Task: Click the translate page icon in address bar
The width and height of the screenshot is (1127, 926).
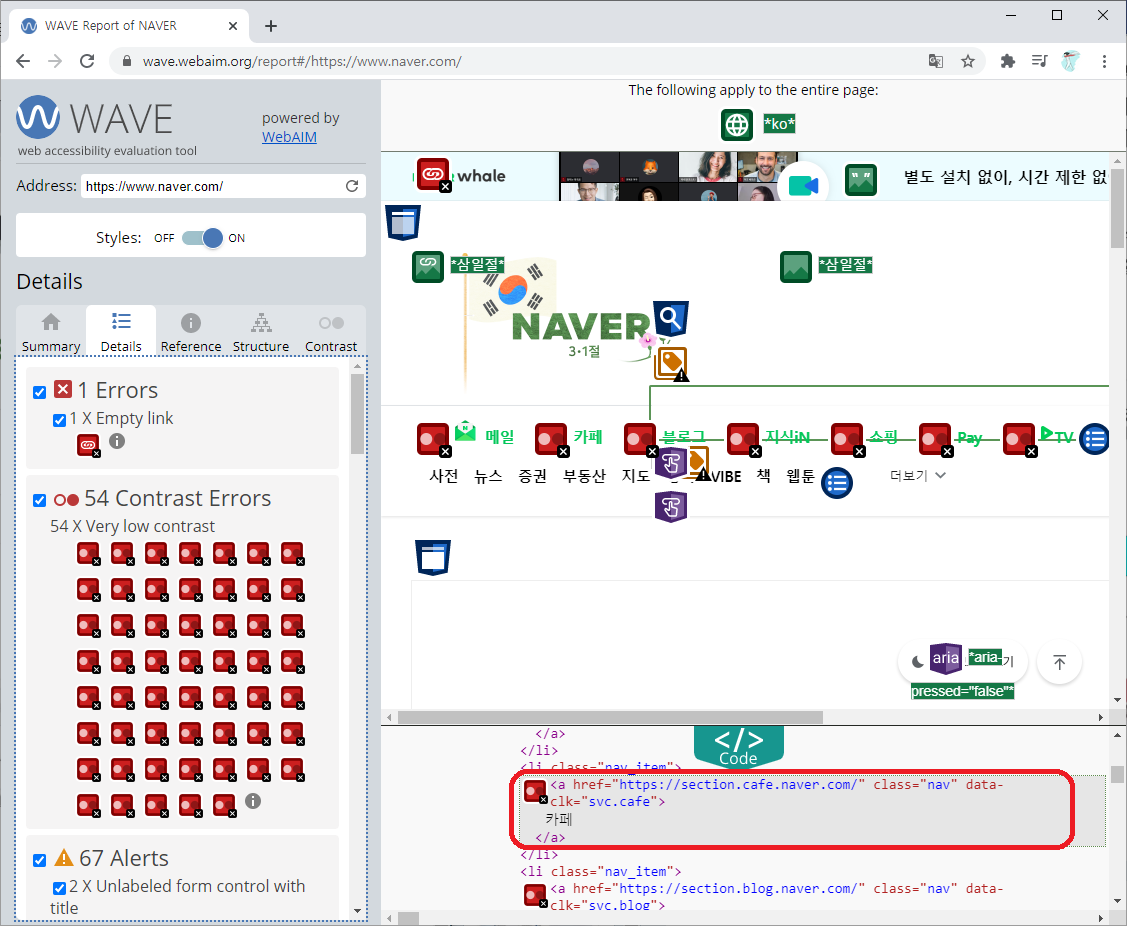Action: 936,61
